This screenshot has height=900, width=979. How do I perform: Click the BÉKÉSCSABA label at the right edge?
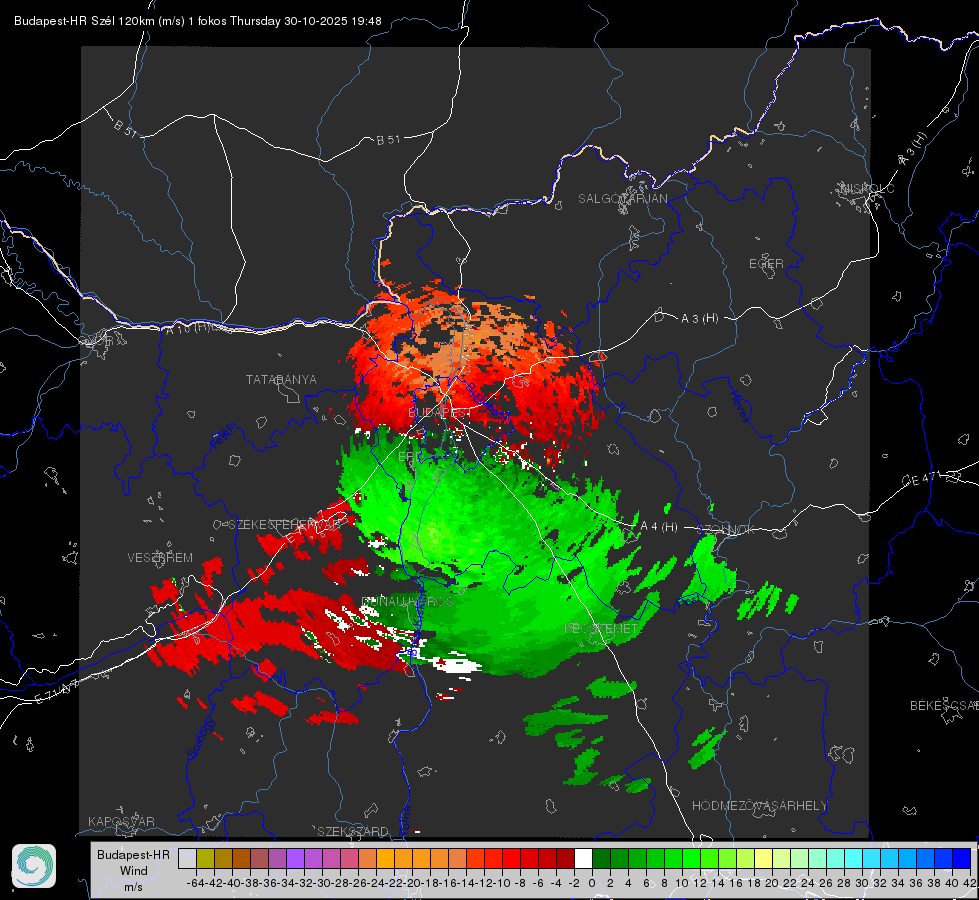(944, 705)
